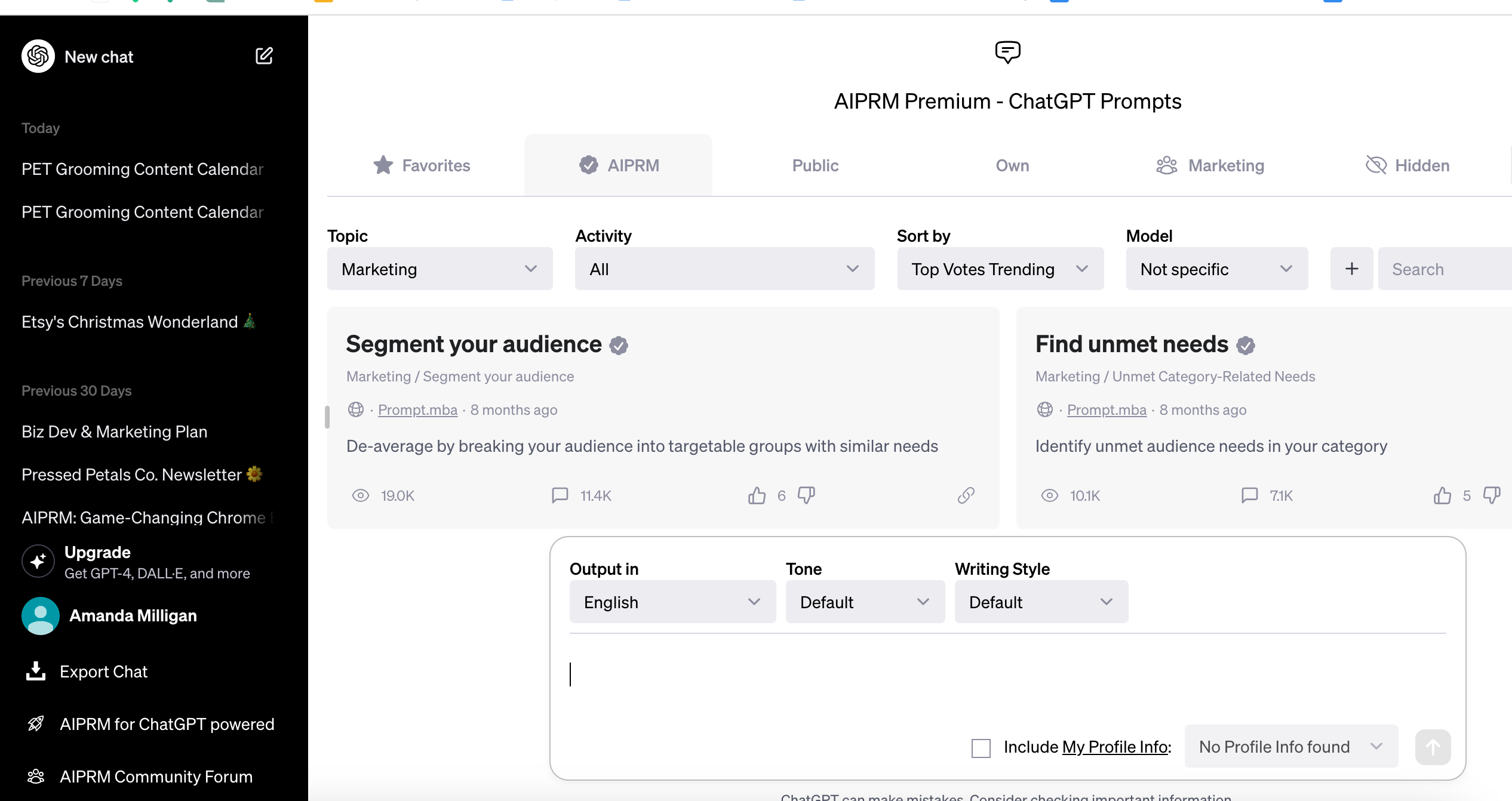Viewport: 1512px width, 801px height.
Task: Copy link icon for Segment your audience
Action: pyautogui.click(x=966, y=495)
